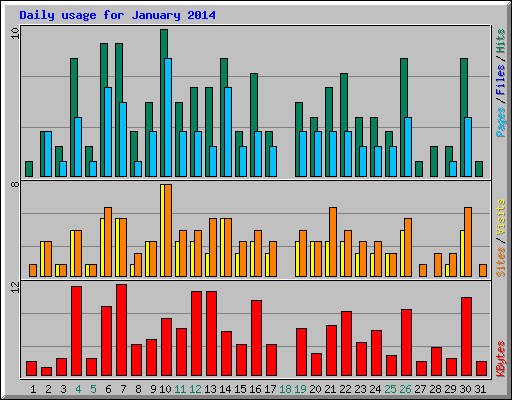Viewport: 512px width, 400px height.
Task: Click the 'Visits' legend label
Action: [x=500, y=217]
